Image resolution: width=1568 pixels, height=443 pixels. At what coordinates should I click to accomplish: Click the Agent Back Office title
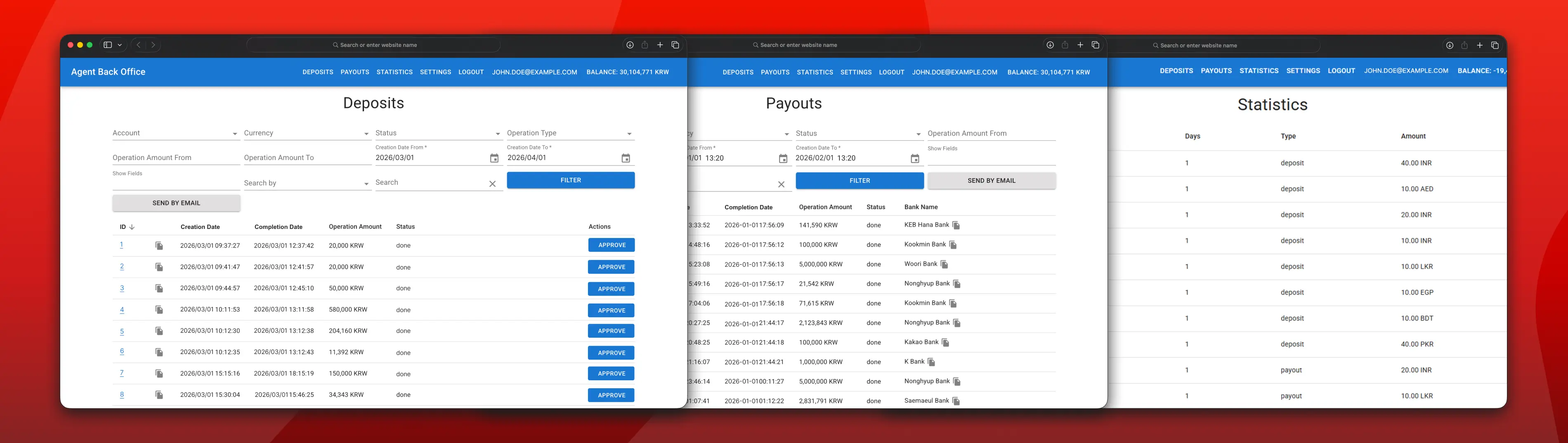tap(109, 72)
